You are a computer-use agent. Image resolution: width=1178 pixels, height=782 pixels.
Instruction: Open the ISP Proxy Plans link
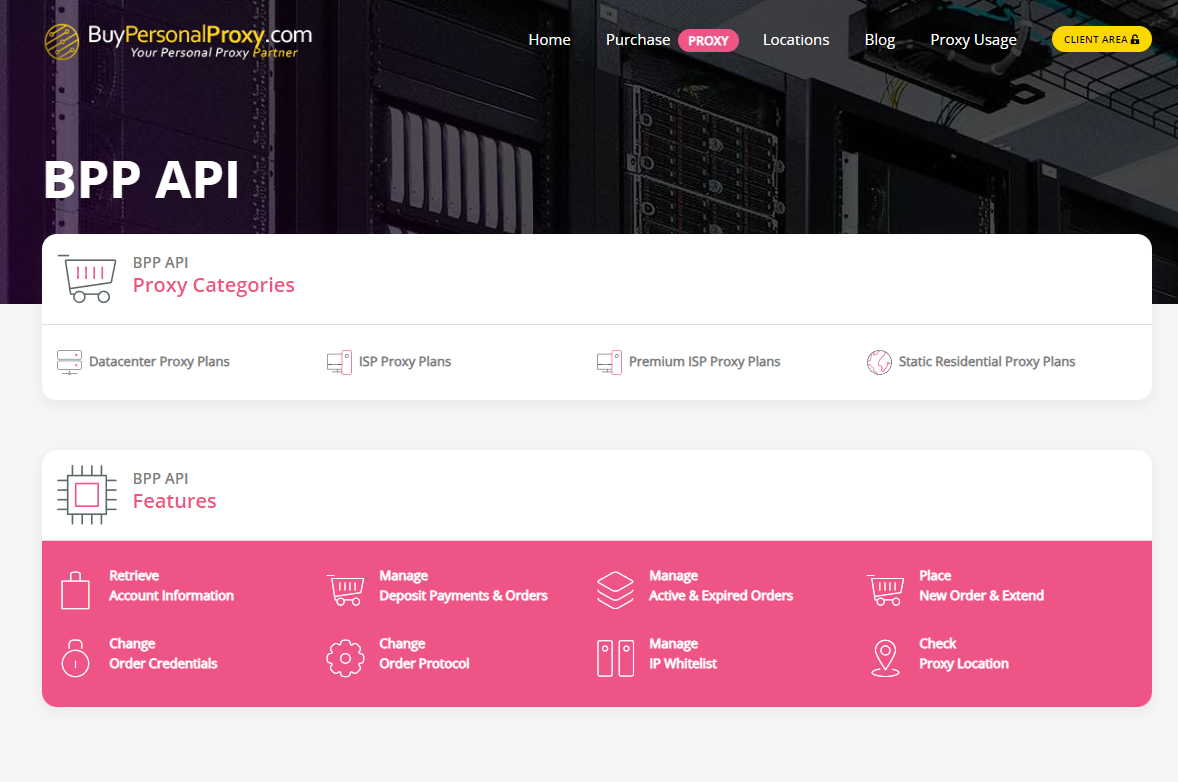point(405,361)
